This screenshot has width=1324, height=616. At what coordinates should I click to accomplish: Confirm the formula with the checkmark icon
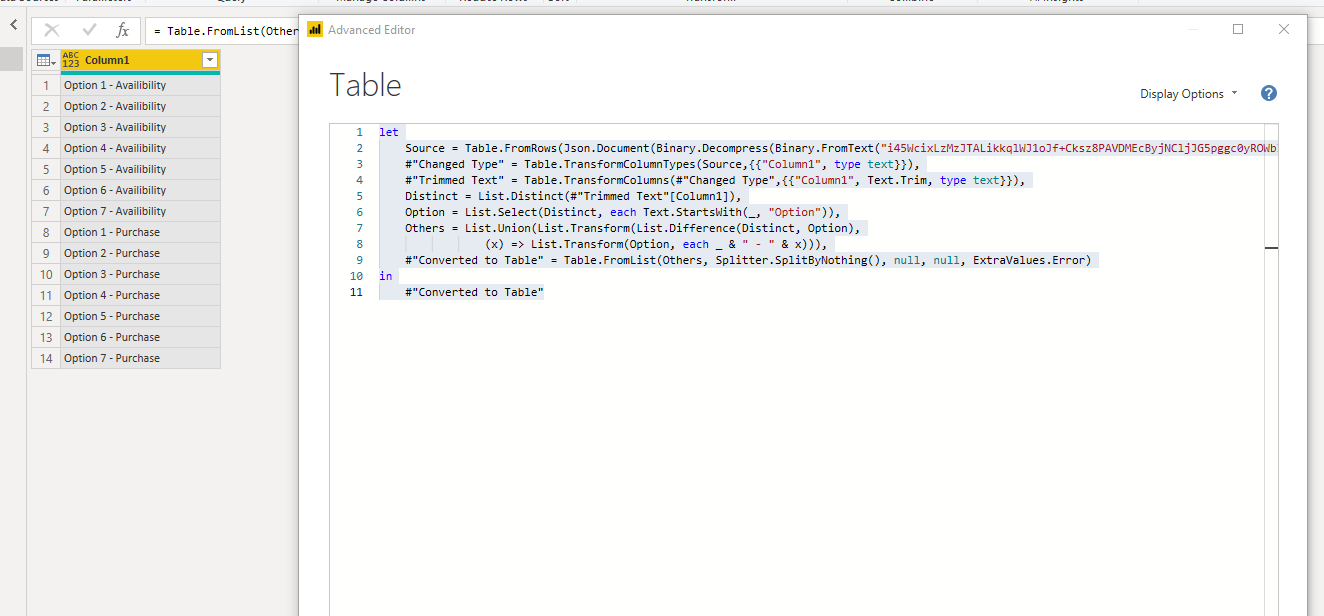[90, 31]
